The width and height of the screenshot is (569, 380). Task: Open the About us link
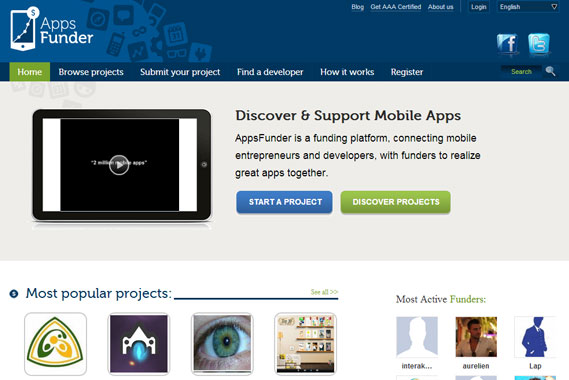441,7
